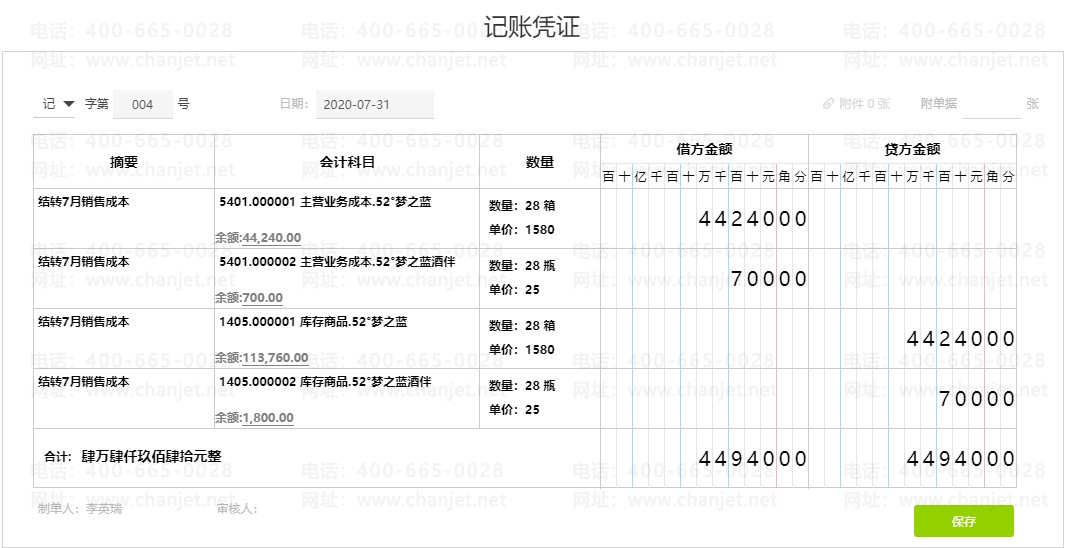
Task: Click credit amount 4424000 in third row
Action: pyautogui.click(x=961, y=339)
